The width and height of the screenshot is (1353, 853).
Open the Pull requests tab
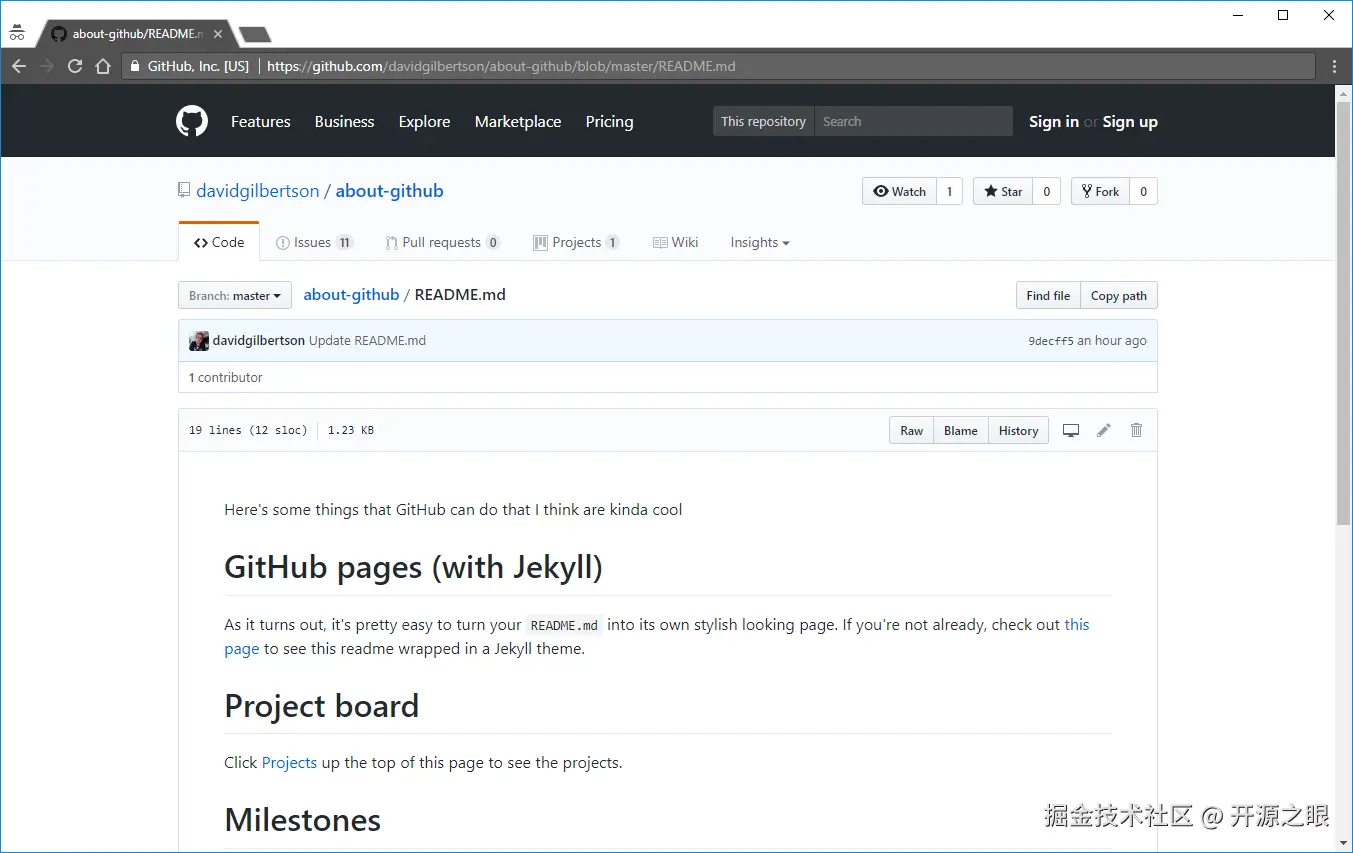[x=441, y=243]
